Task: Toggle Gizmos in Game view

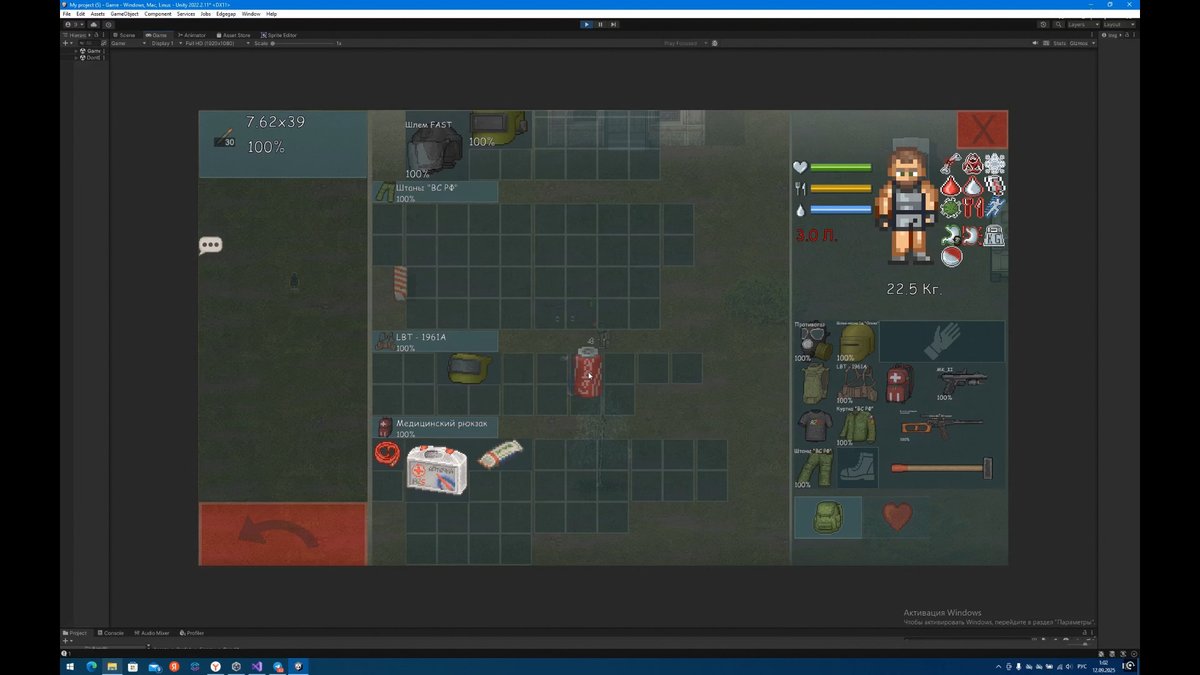Action: click(1078, 43)
